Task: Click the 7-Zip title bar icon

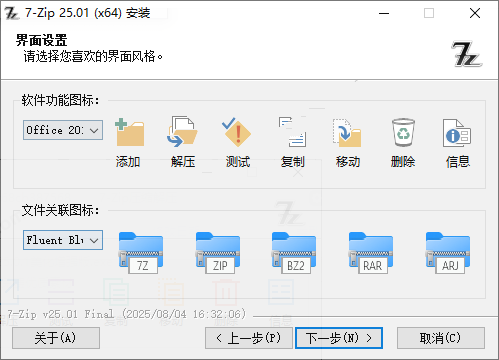Action: pos(11,13)
